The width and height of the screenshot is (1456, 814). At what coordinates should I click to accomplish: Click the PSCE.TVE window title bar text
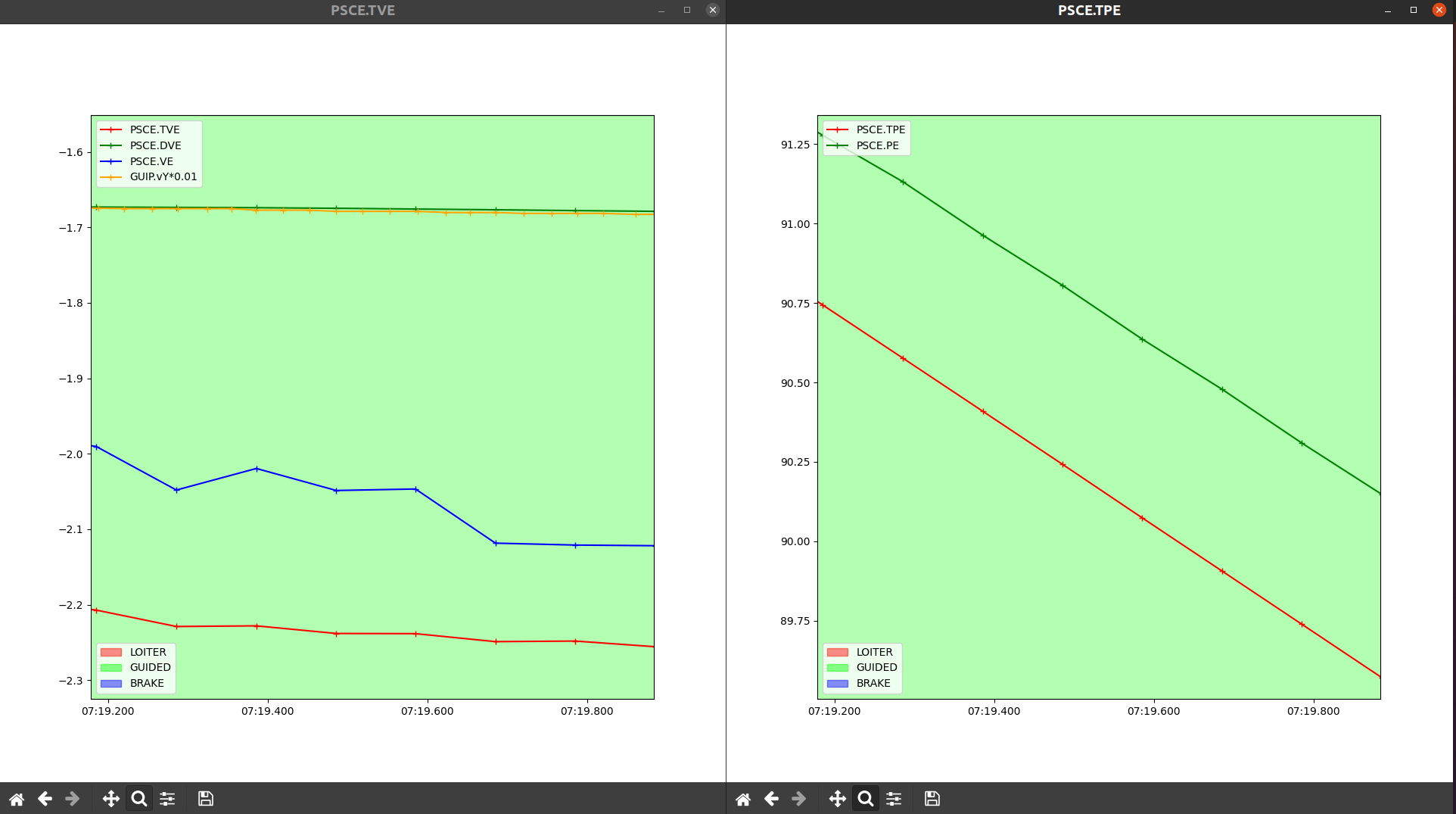[x=362, y=11]
